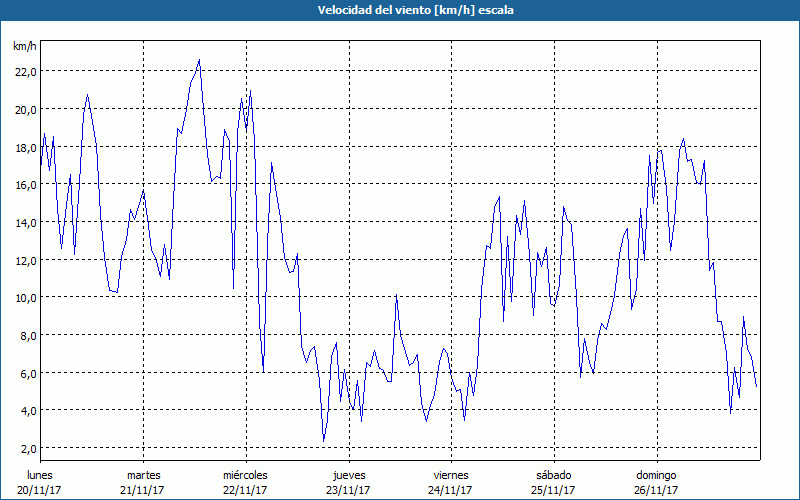Click the 18,0 value on y-axis
Viewport: 800px width, 500px height.
pos(25,147)
